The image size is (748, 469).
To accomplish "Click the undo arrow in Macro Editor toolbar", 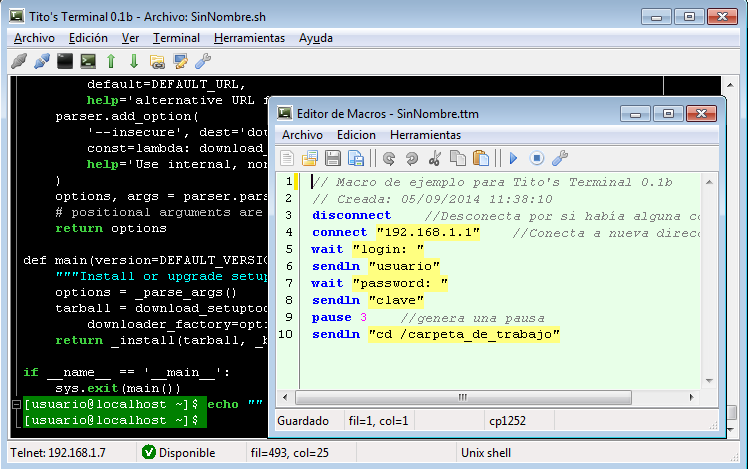I will tap(387, 158).
